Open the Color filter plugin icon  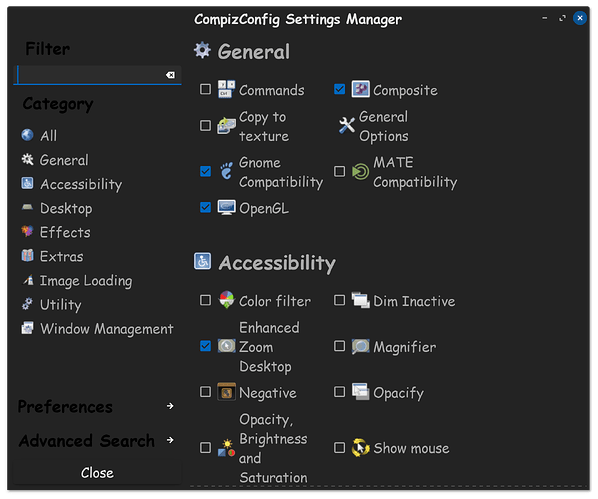(227, 300)
